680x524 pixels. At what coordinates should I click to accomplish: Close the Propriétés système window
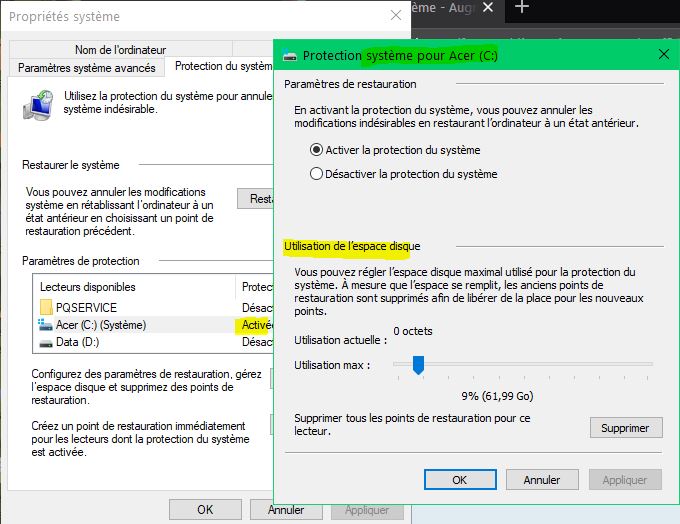[x=396, y=16]
